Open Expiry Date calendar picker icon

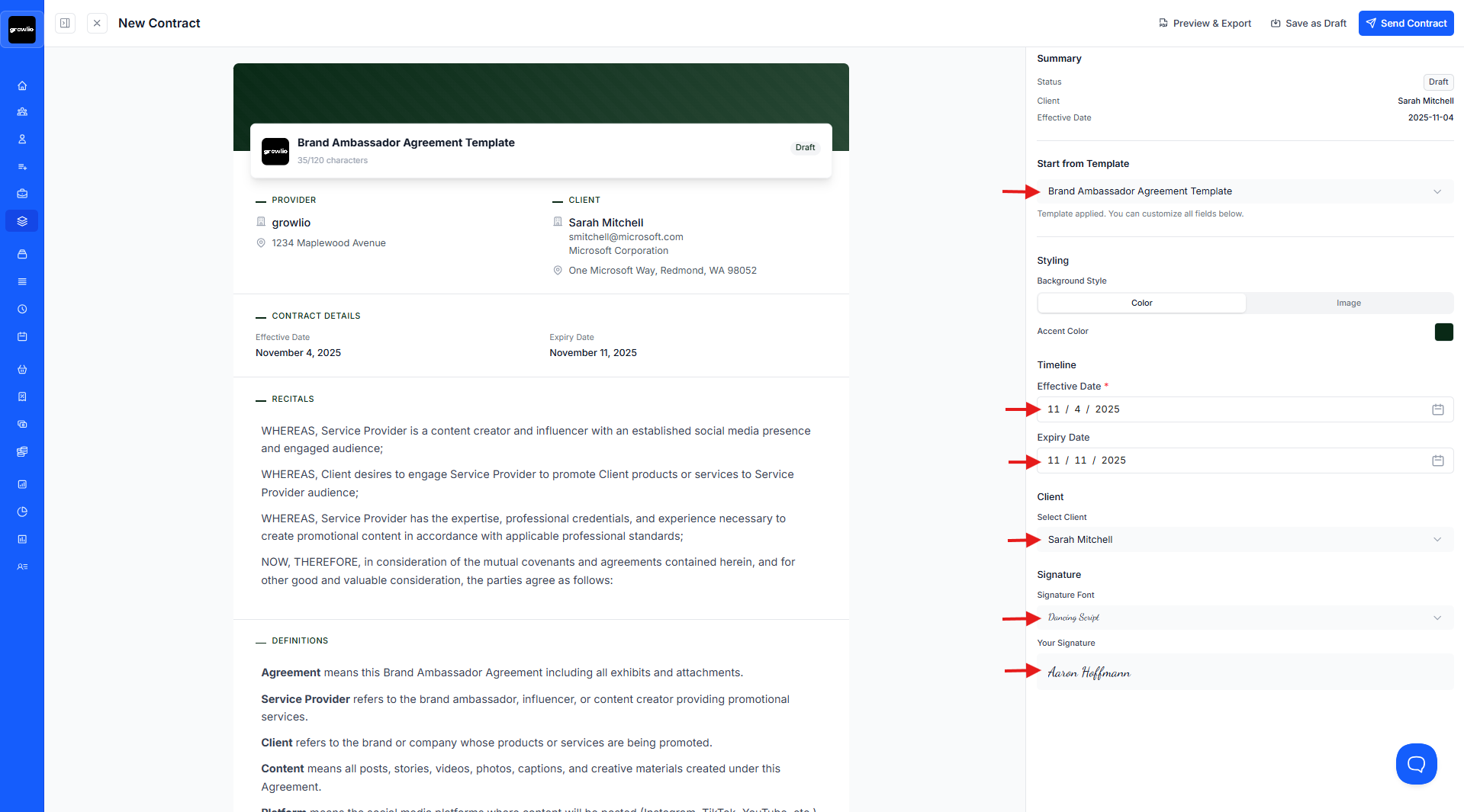pos(1437,461)
